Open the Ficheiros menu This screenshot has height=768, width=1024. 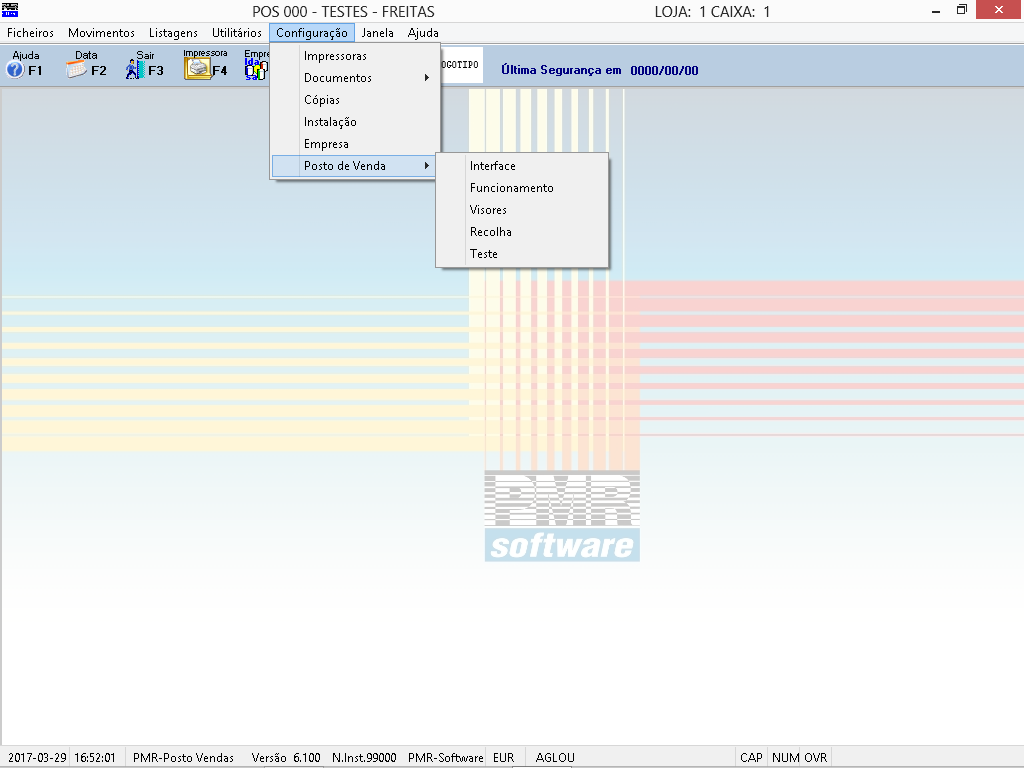[x=31, y=33]
